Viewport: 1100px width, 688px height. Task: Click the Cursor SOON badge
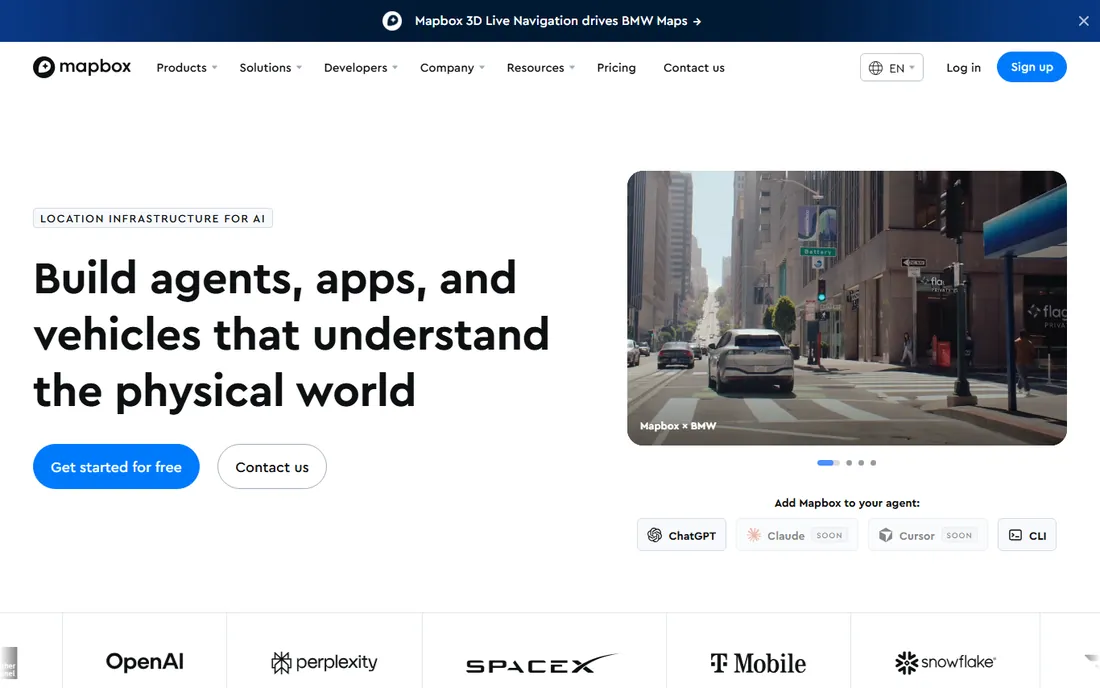point(959,535)
